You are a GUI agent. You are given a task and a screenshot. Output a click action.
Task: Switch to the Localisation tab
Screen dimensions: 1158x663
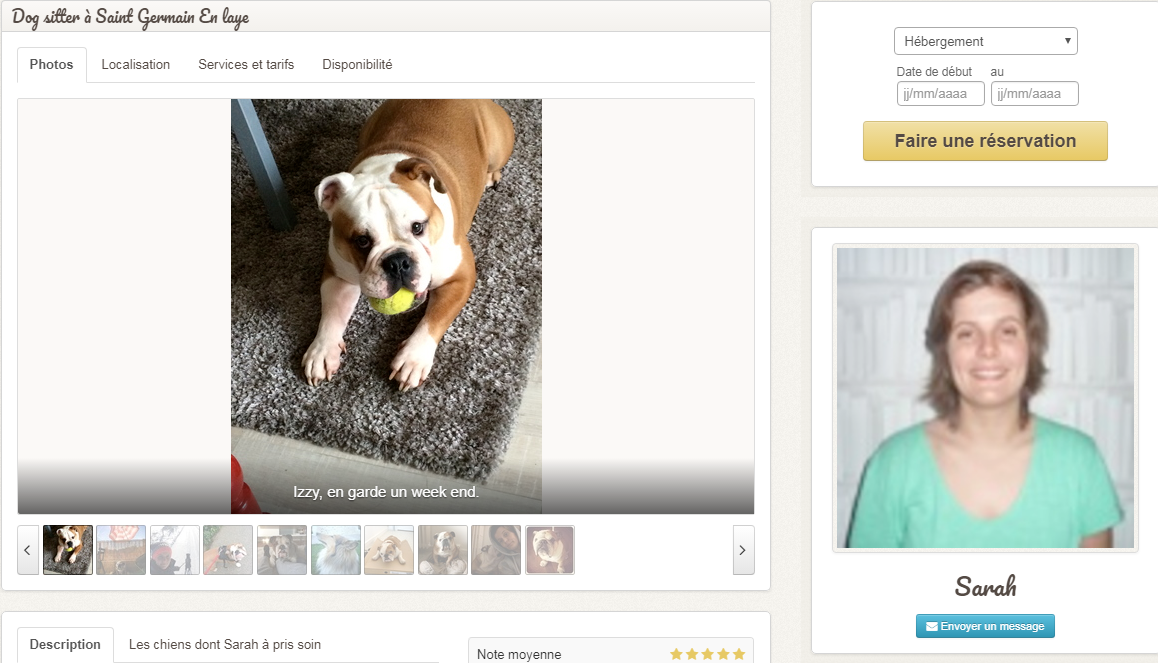[x=135, y=64]
